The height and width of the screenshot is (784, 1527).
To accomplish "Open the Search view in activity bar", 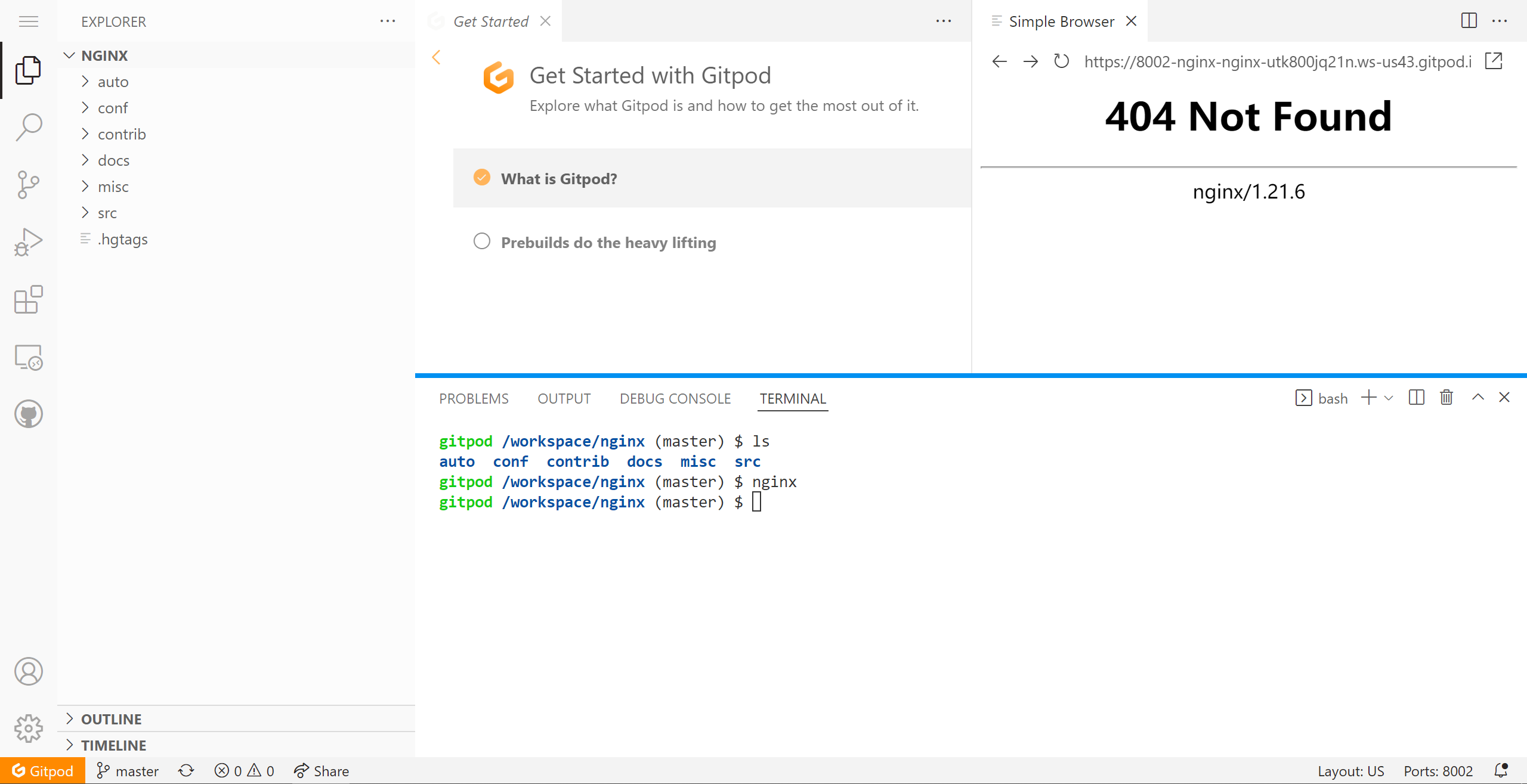I will 28,127.
